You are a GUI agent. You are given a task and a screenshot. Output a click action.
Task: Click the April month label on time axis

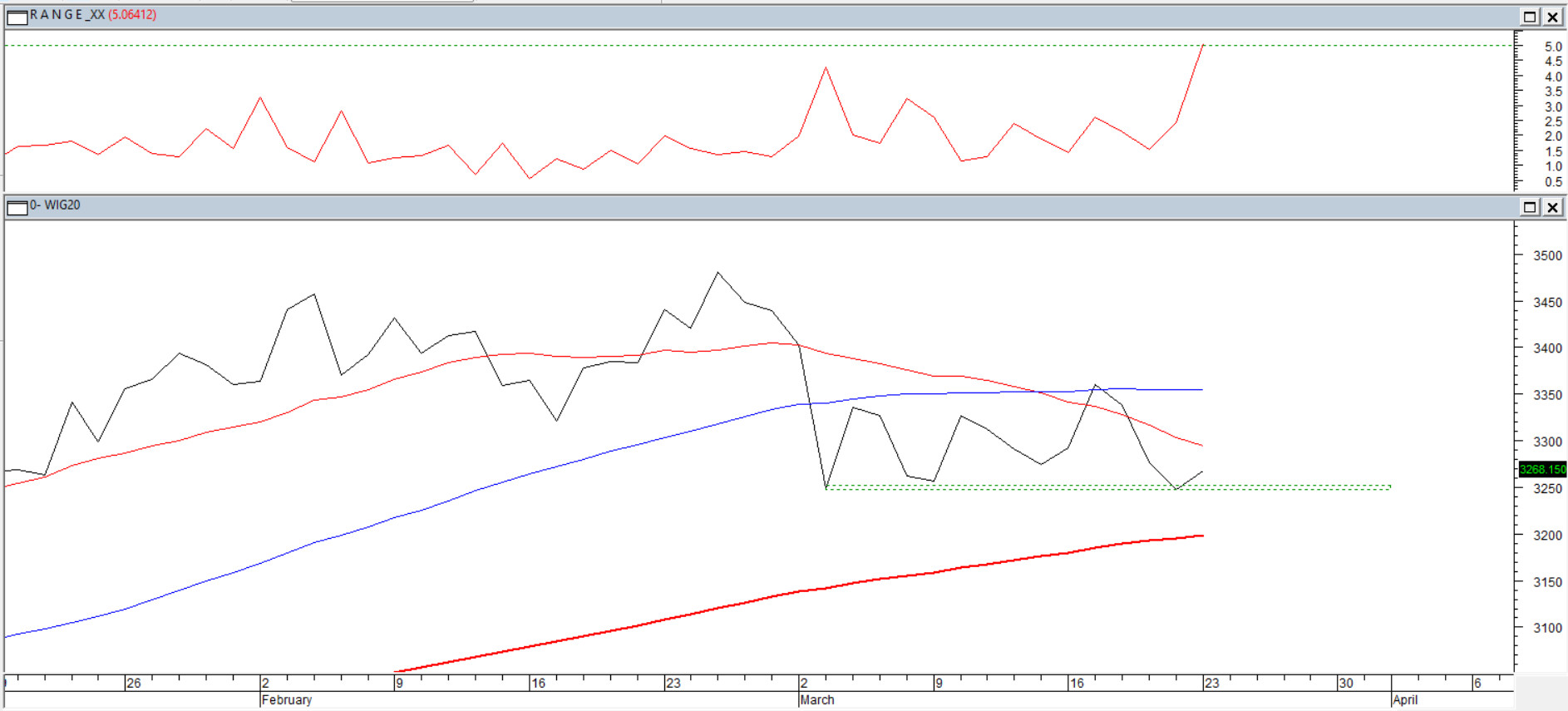pos(1405,700)
